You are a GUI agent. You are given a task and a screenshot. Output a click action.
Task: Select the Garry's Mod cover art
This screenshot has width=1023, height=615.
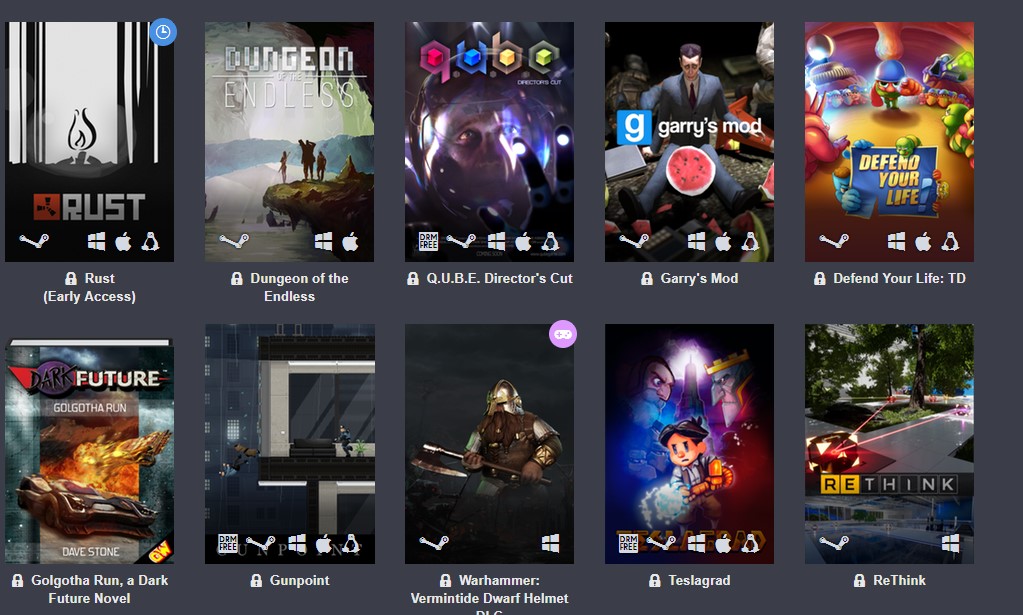[x=689, y=142]
